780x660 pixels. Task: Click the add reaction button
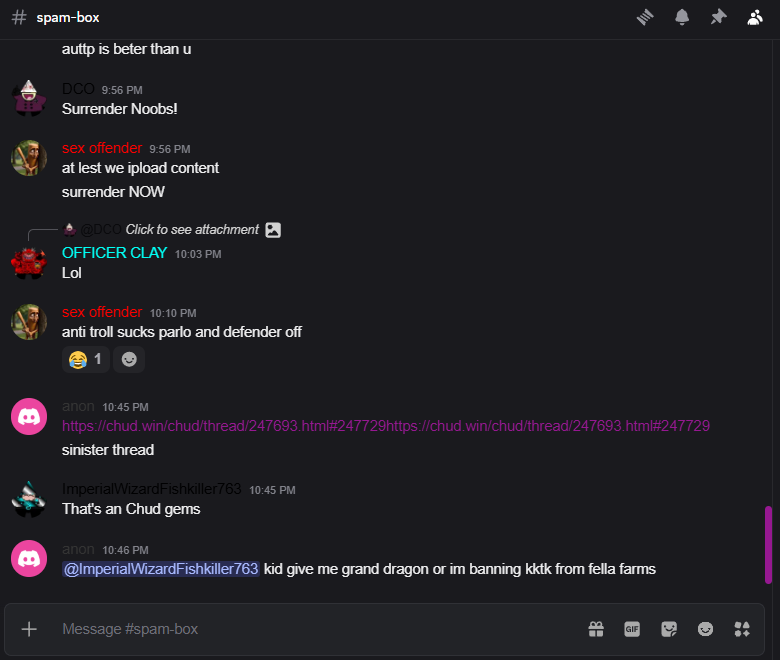pyautogui.click(x=129, y=359)
